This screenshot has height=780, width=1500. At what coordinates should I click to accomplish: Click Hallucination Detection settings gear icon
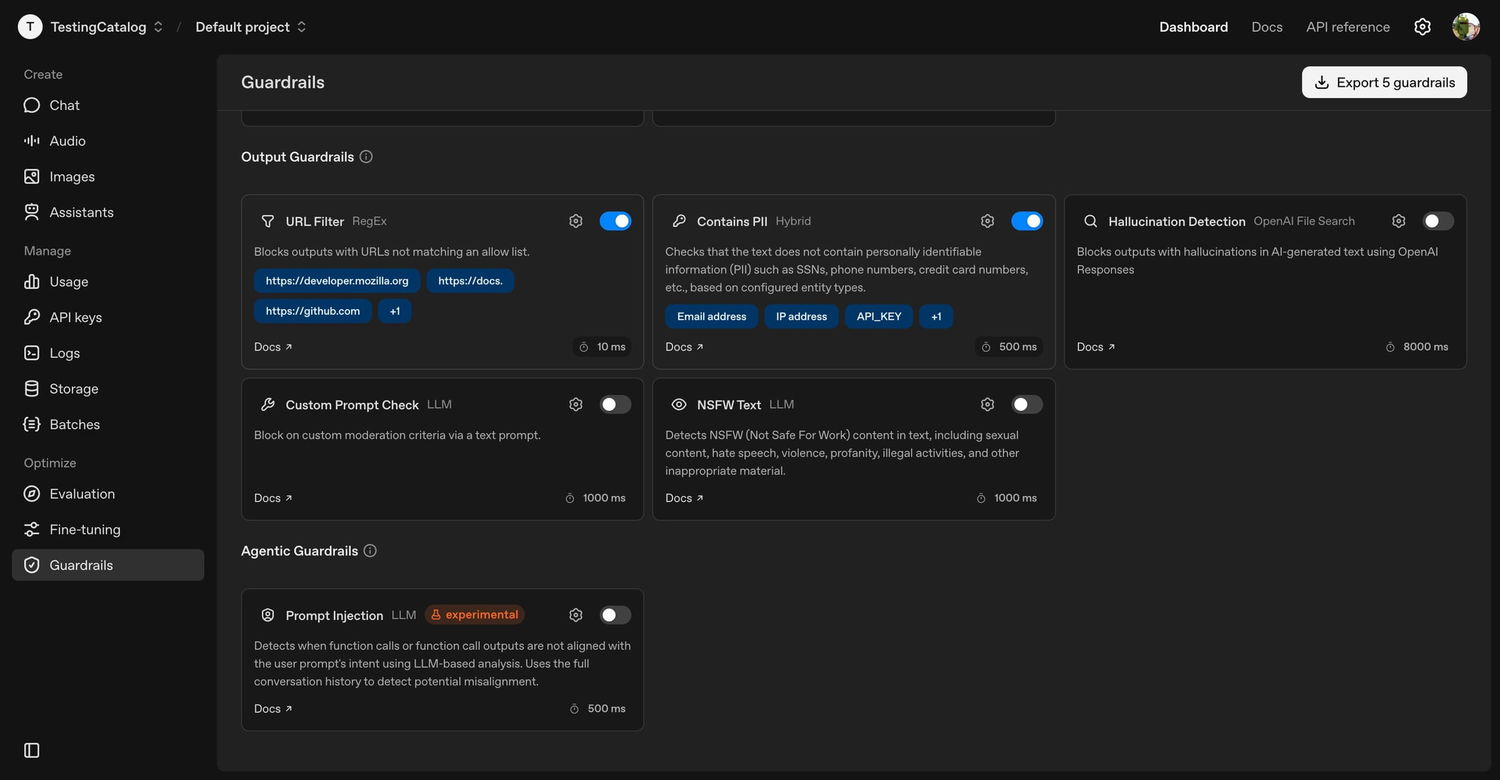point(1399,221)
